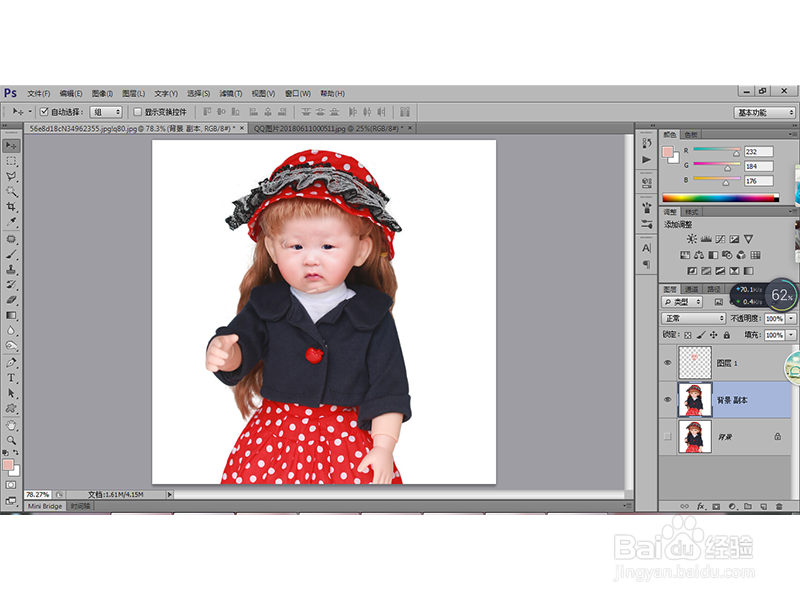Select the History Brush tool
800x600 pixels.
pyautogui.click(x=11, y=285)
